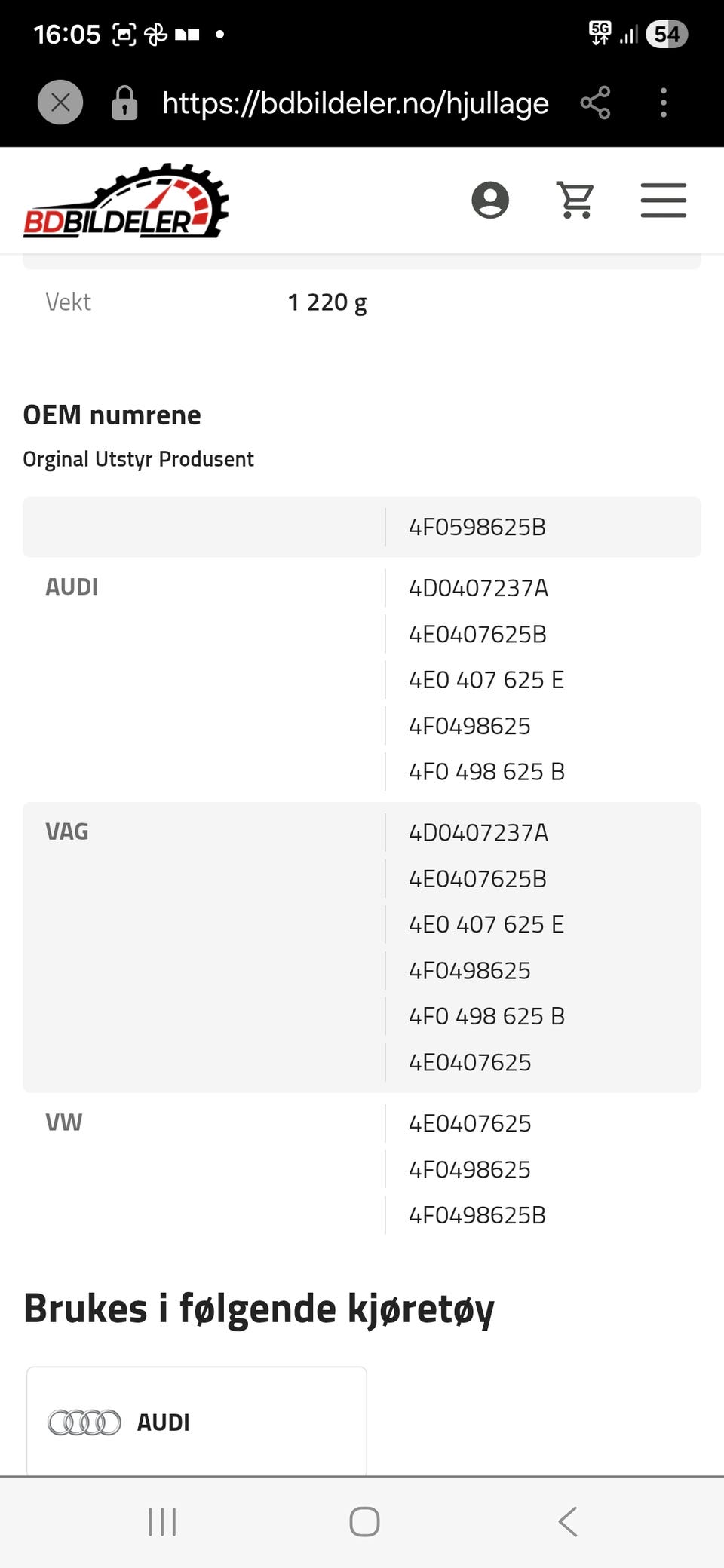Tap the Android home button
The height and width of the screenshot is (1568, 724).
[364, 1521]
